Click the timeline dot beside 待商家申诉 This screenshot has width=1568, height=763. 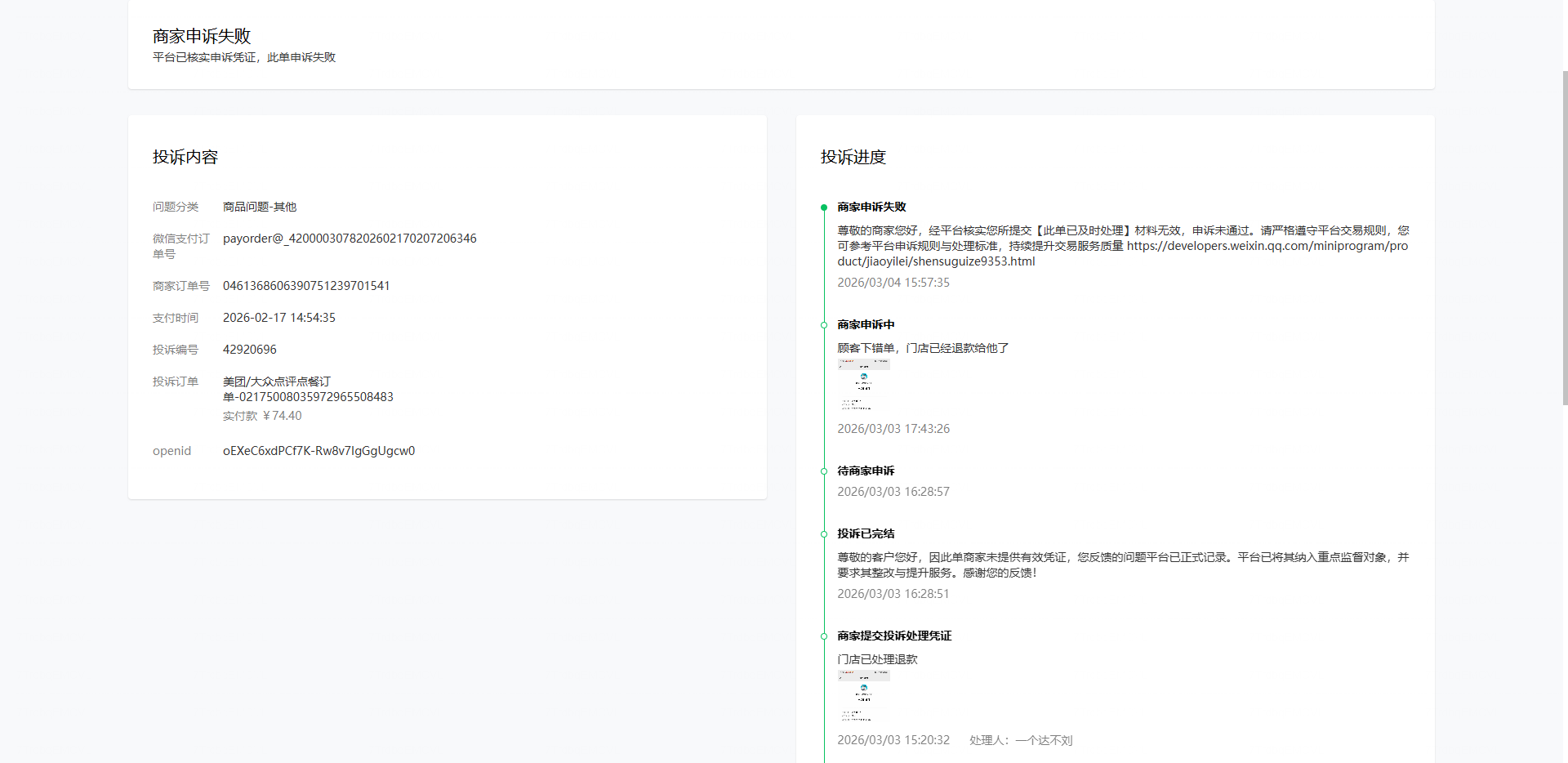tap(824, 471)
